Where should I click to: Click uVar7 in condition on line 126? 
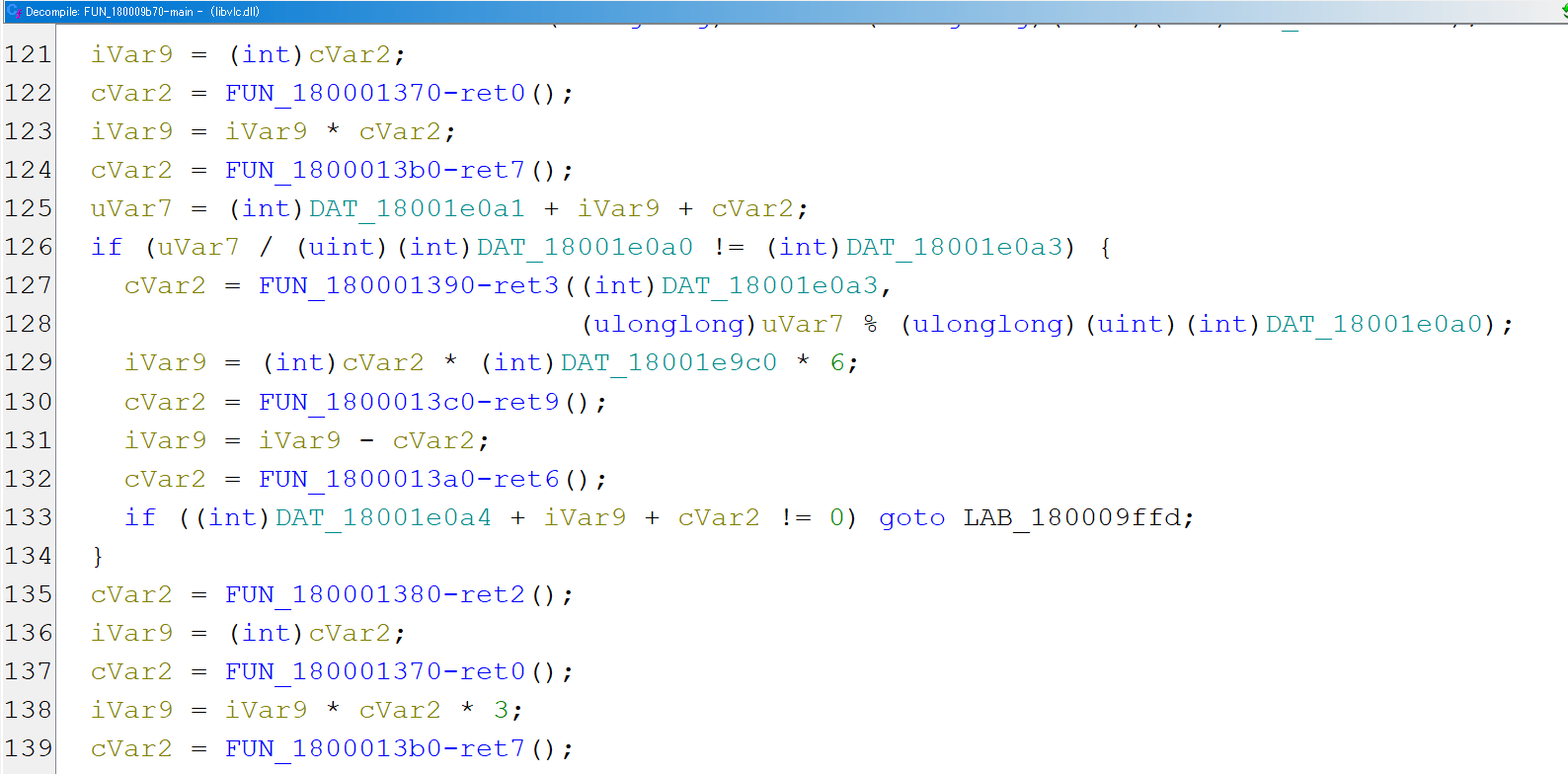[198, 247]
